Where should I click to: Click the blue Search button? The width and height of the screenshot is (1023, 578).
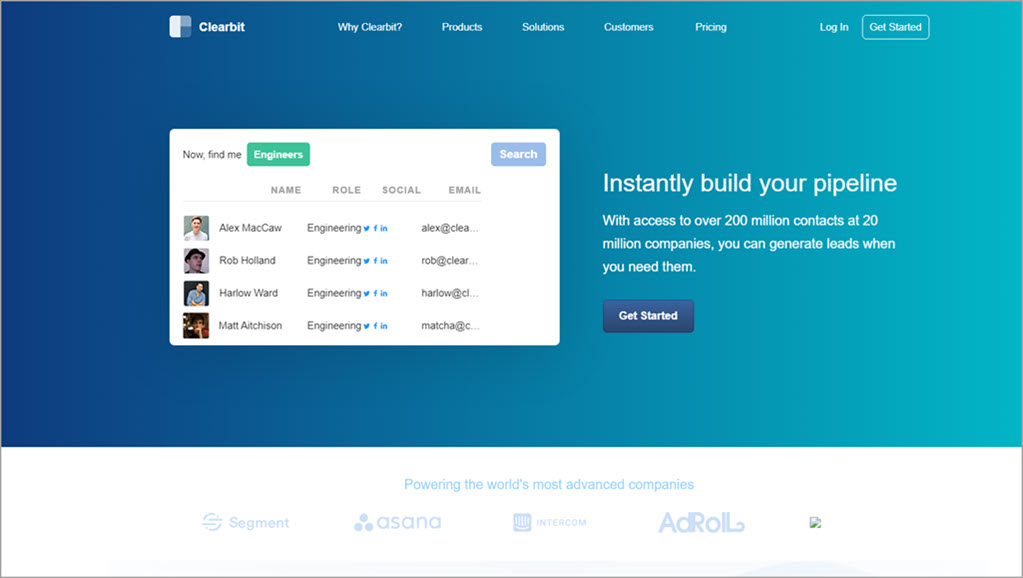(x=518, y=154)
